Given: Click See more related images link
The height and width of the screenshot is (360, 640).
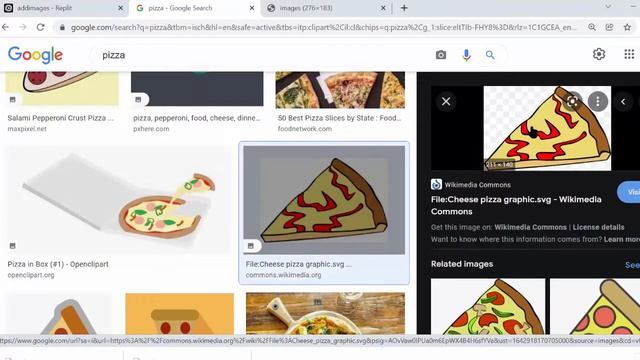Looking at the screenshot, I should pos(632,265).
